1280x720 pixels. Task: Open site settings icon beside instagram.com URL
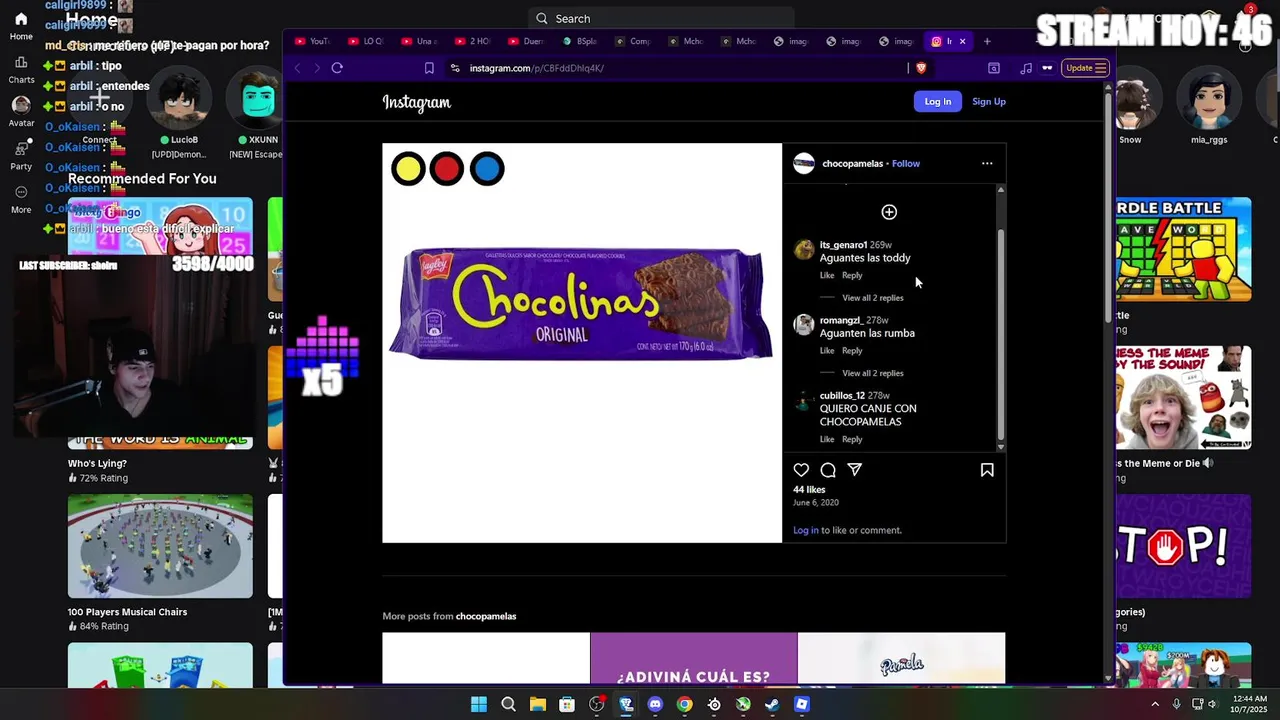pyautogui.click(x=455, y=68)
